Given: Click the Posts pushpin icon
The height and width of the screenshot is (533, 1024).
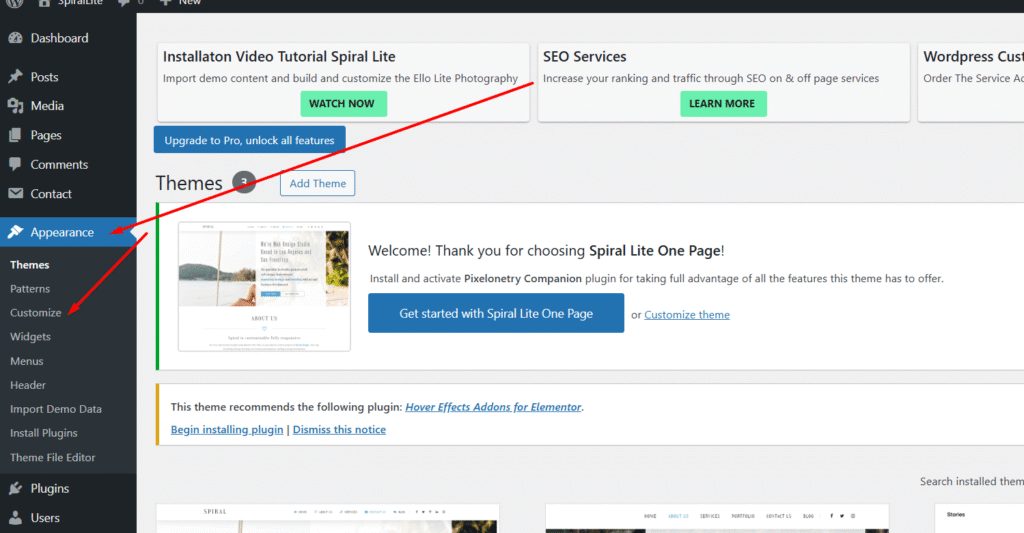Looking at the screenshot, I should pos(16,76).
